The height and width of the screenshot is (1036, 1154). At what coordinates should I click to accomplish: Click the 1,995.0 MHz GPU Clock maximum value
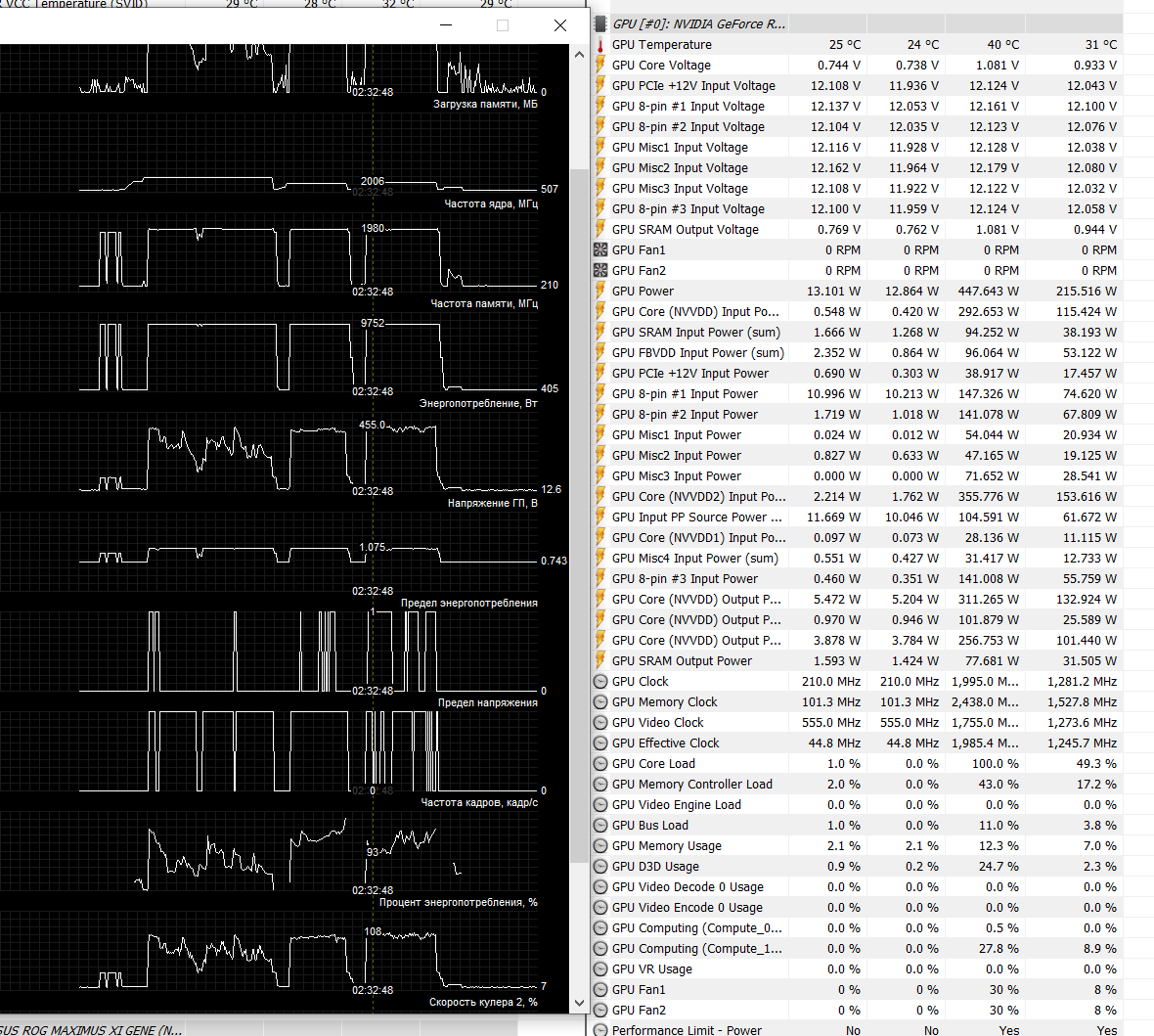click(985, 682)
